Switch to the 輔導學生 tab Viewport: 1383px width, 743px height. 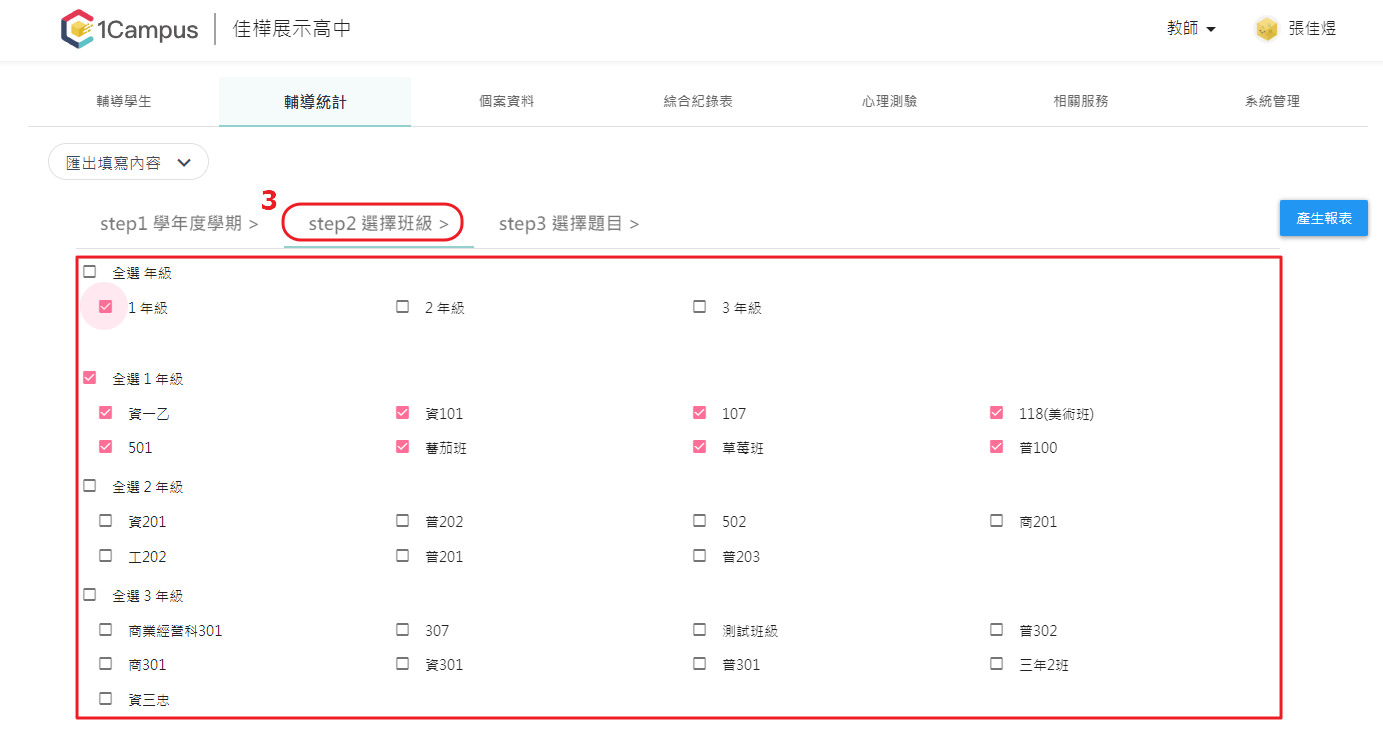point(124,101)
